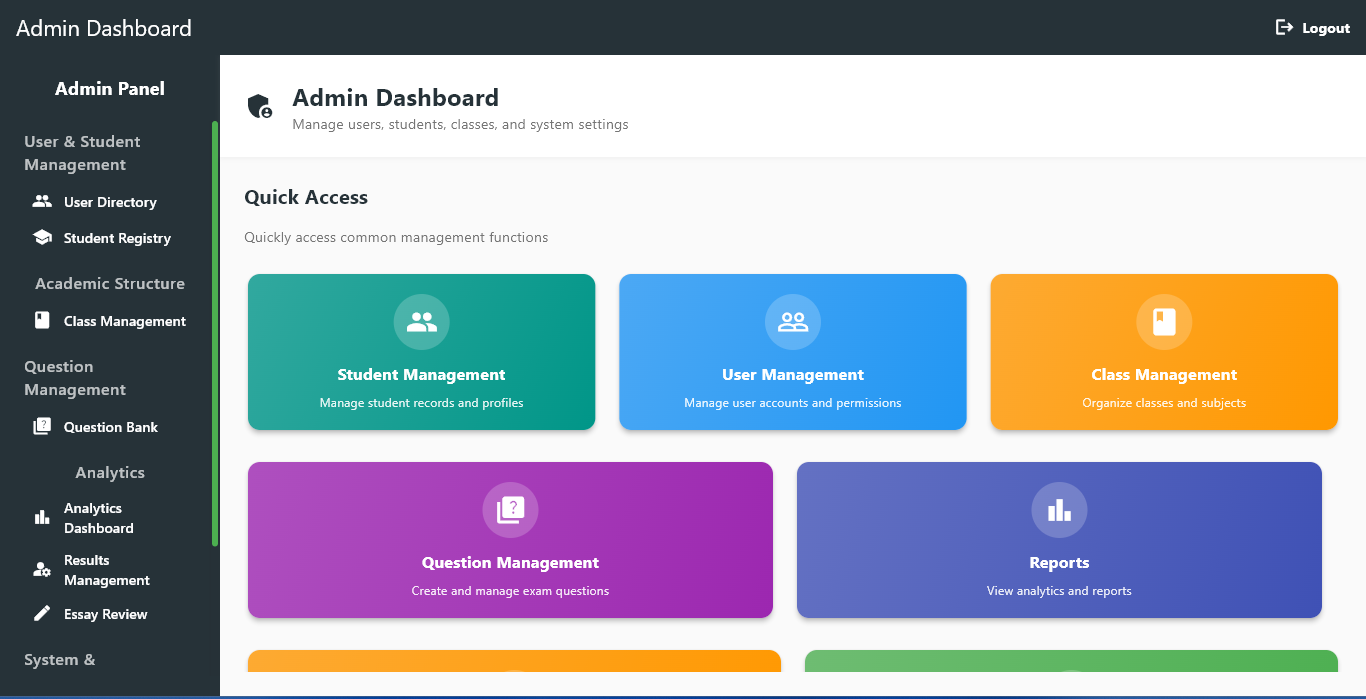Click the Reports card to view analytics
The width and height of the screenshot is (1366, 699).
pos(1059,540)
